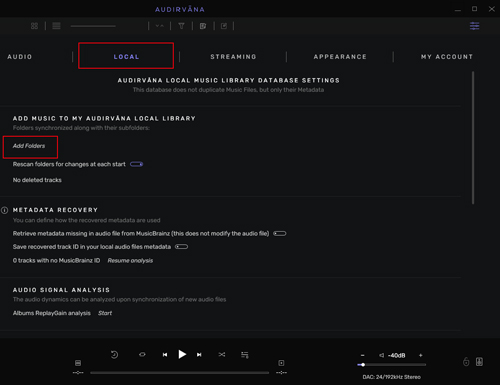Viewport: 500px width, 385px height.
Task: Click the Add Folders link
Action: click(x=29, y=146)
